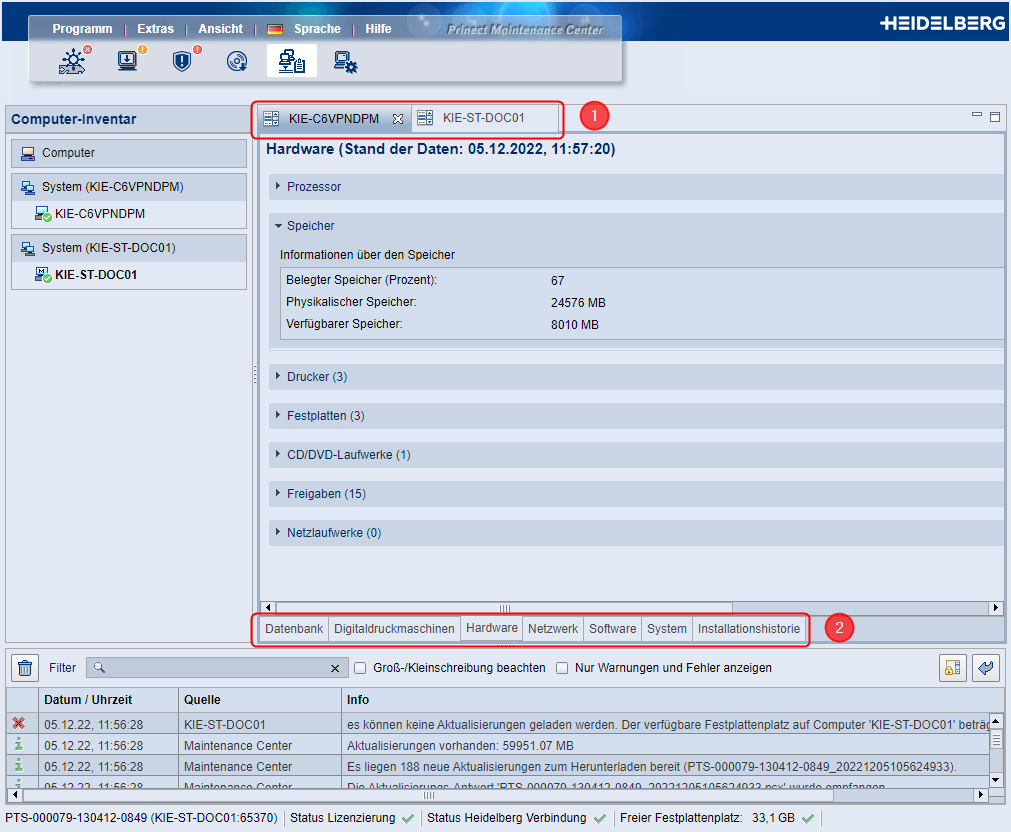Click the red X error icon in log
The width and height of the screenshot is (1011, 832).
(19, 724)
